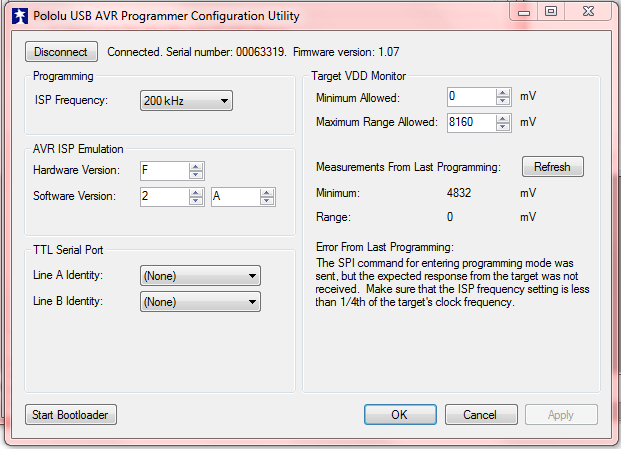Refresh measurements from last programming

[x=552, y=167]
